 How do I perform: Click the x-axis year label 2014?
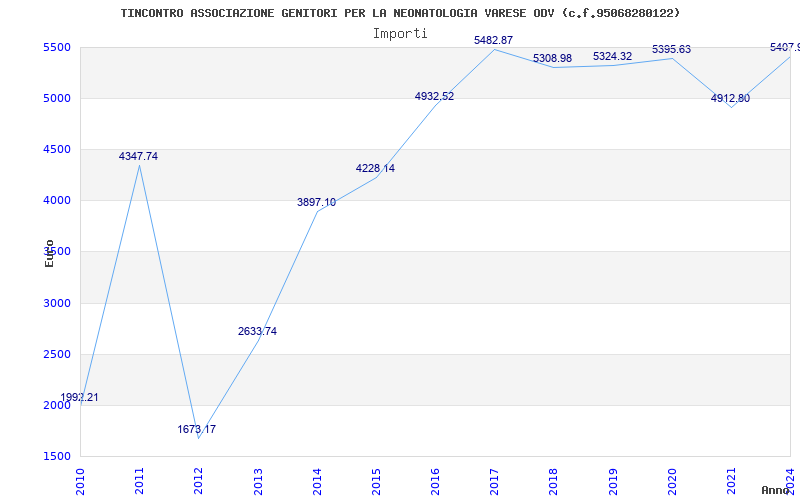coord(317,481)
